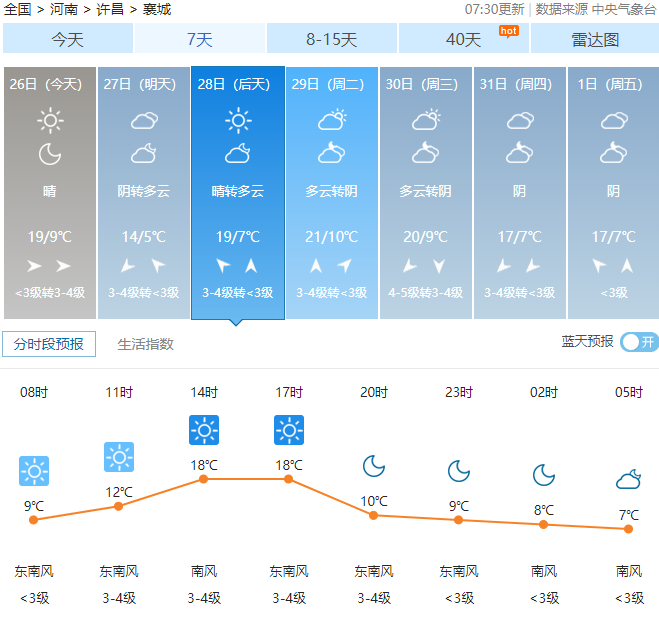This screenshot has height=621, width=659.
Task: Click the sun icon at 08时 forecast
Action: coord(34,470)
